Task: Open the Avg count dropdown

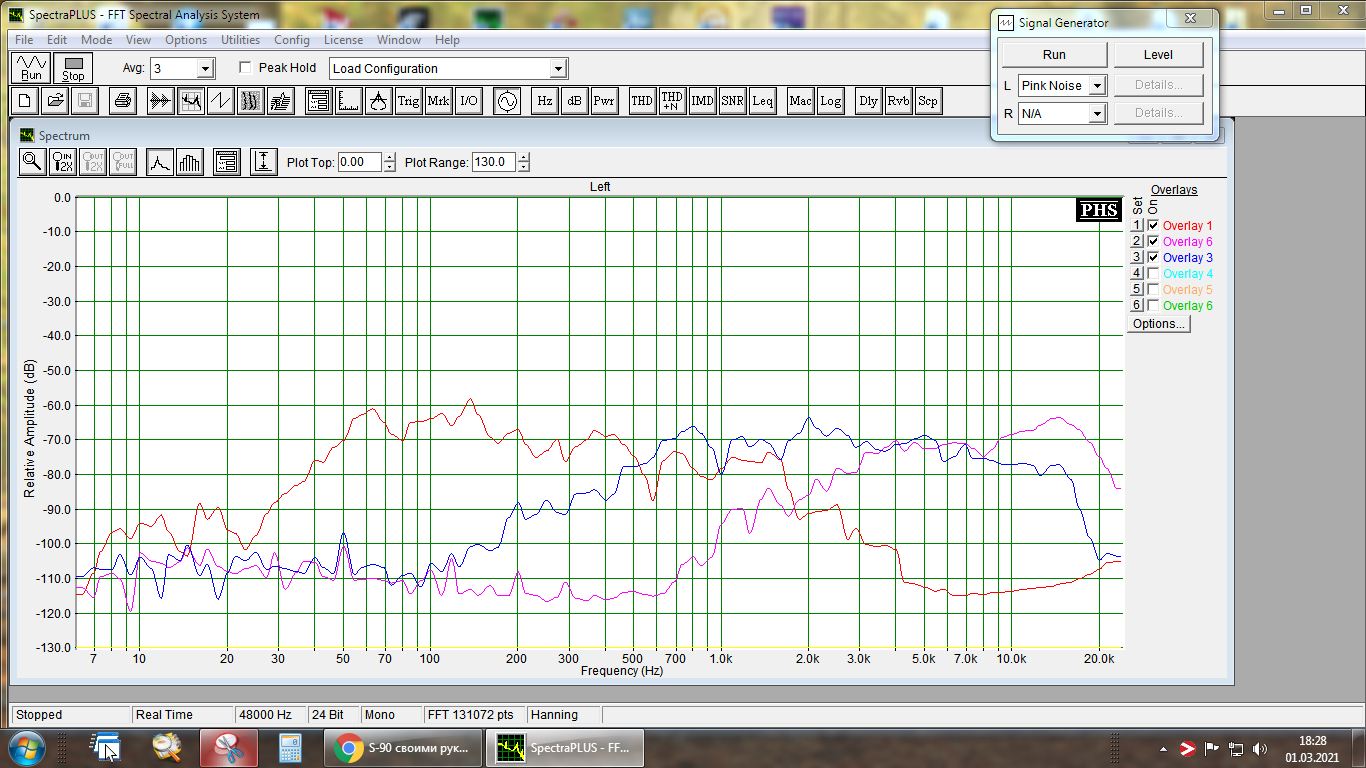Action: pyautogui.click(x=205, y=69)
